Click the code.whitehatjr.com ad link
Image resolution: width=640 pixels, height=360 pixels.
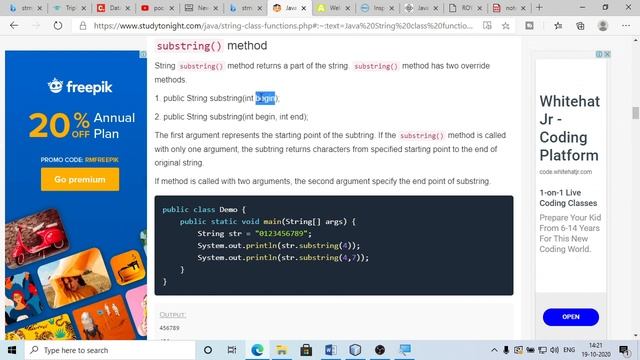[x=565, y=172]
